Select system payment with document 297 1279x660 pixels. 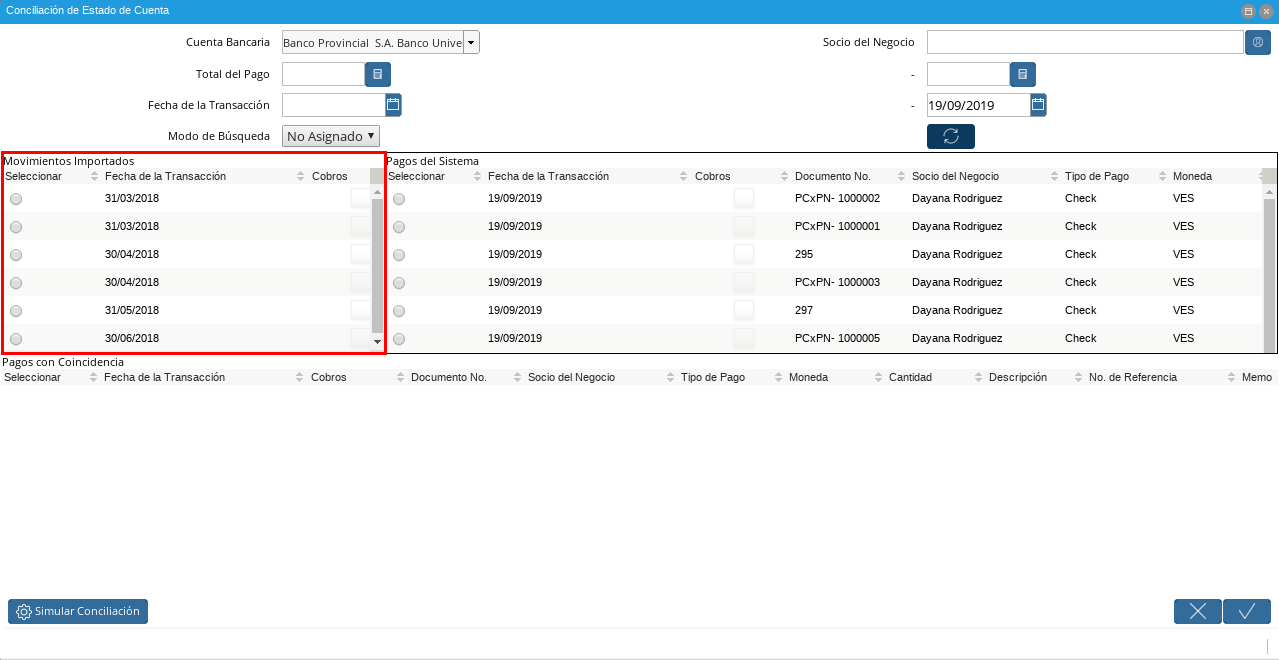399,311
